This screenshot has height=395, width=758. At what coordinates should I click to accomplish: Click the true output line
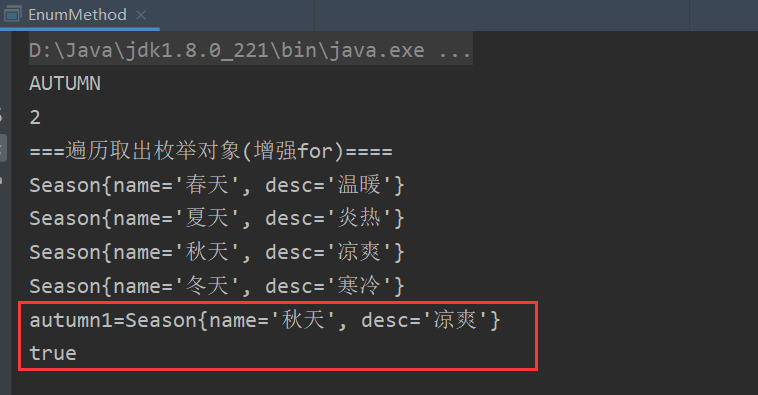[x=53, y=353]
